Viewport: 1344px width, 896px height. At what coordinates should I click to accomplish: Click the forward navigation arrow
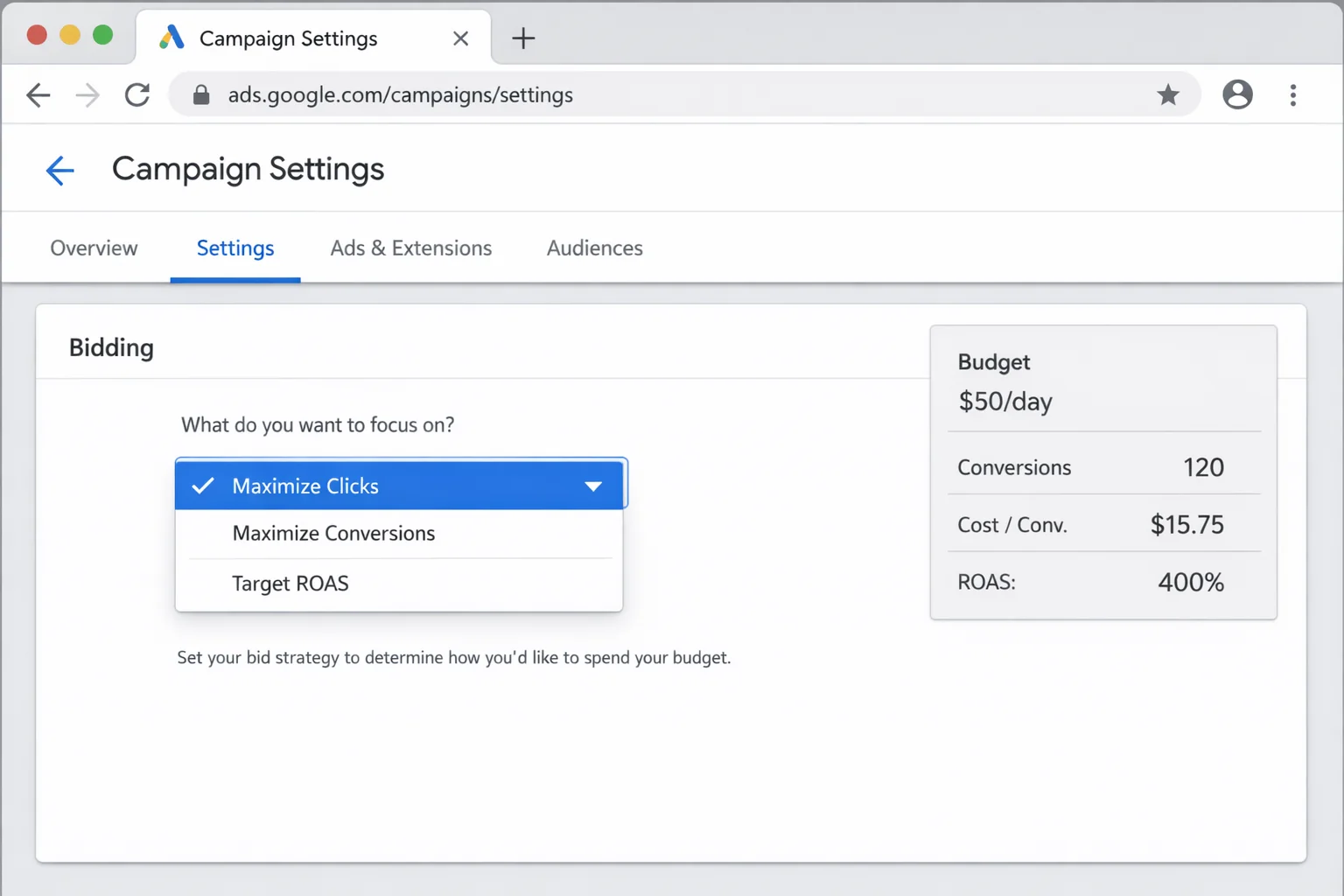[87, 94]
